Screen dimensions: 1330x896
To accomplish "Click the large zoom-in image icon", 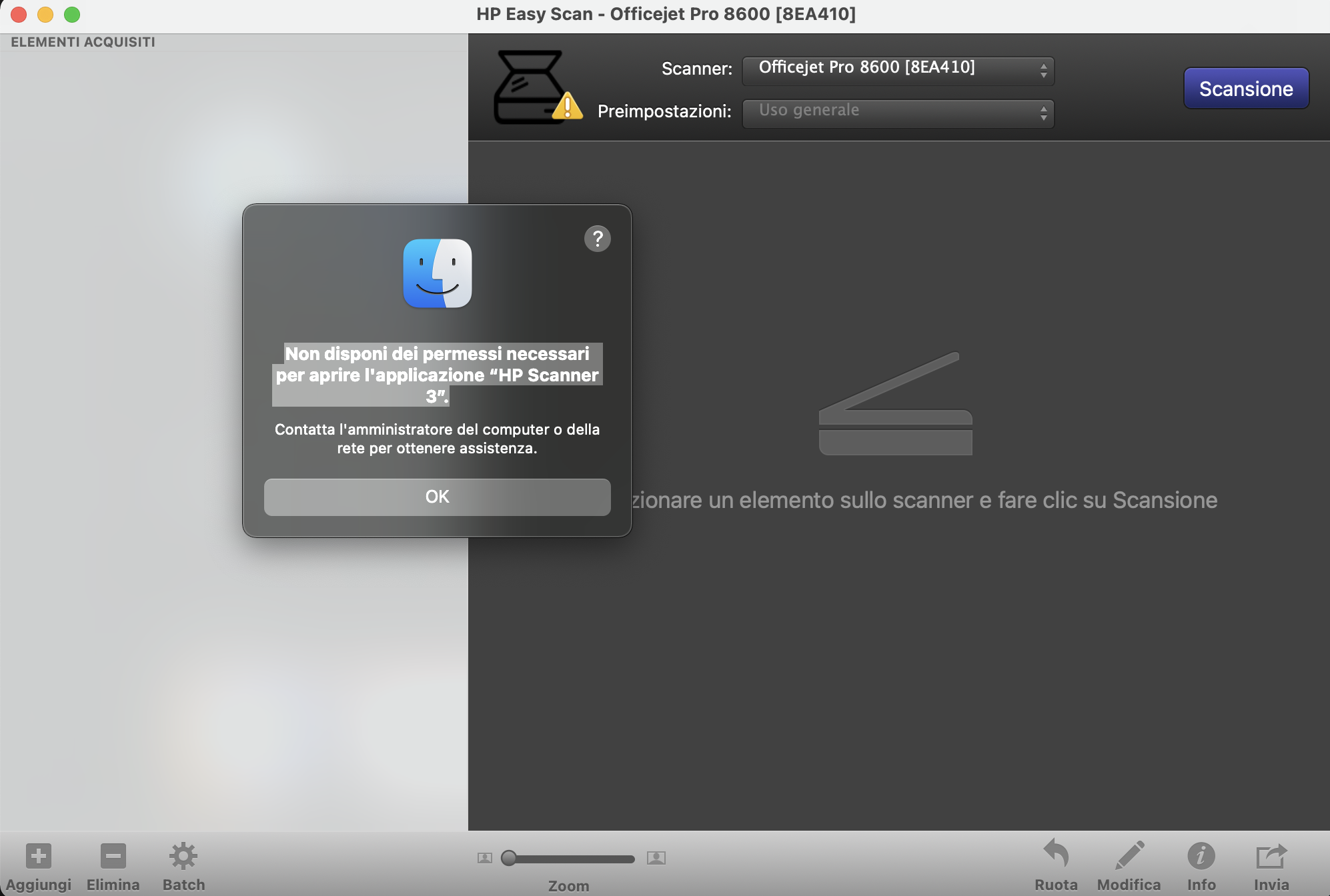I will pyautogui.click(x=656, y=858).
